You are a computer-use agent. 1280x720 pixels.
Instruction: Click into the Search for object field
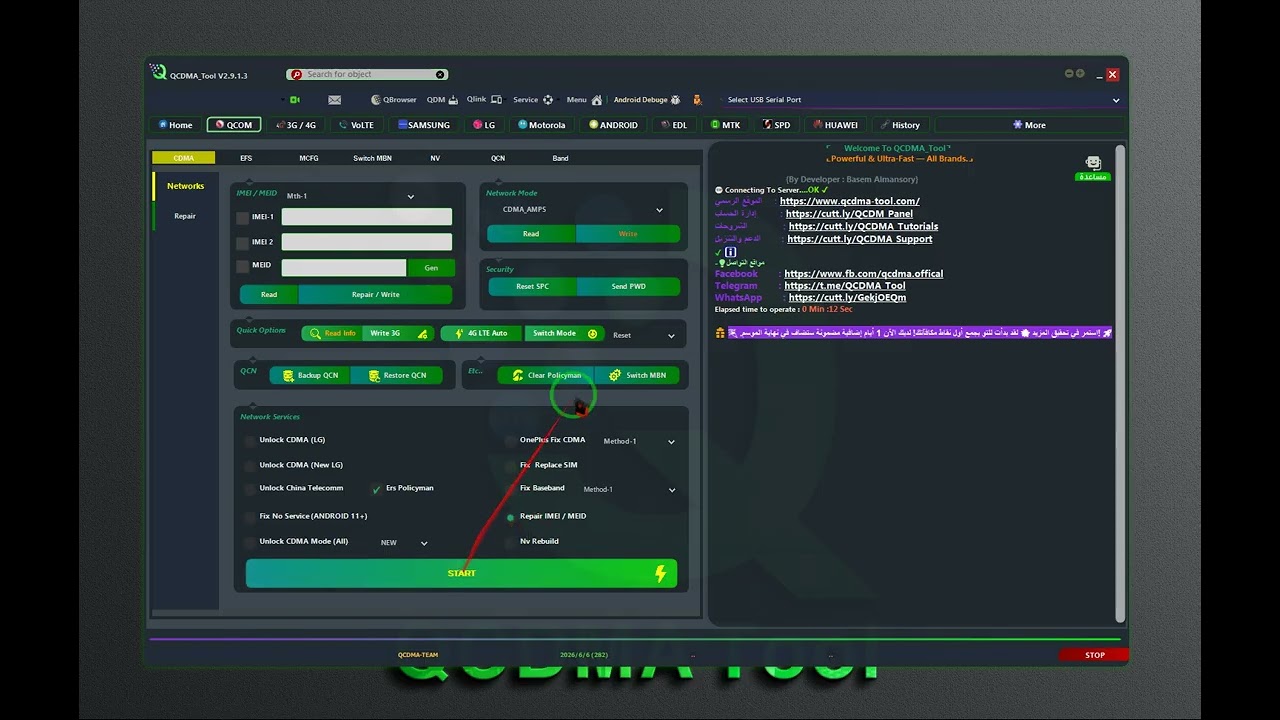click(367, 75)
